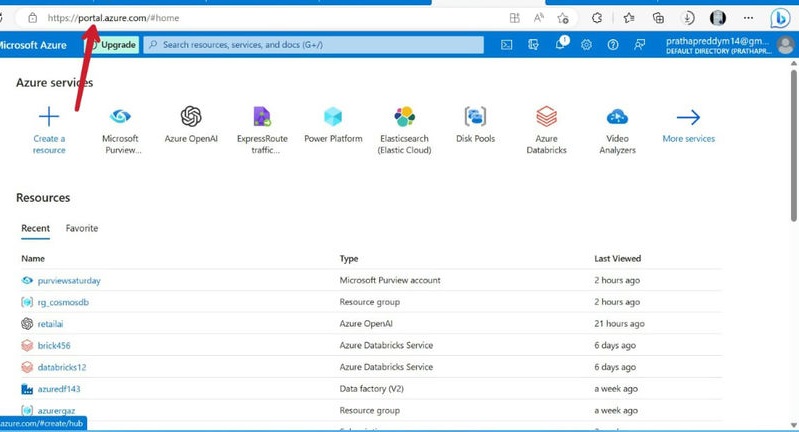Image resolution: width=799 pixels, height=432 pixels.
Task: Switch to the Recent tab
Action: tap(36, 228)
